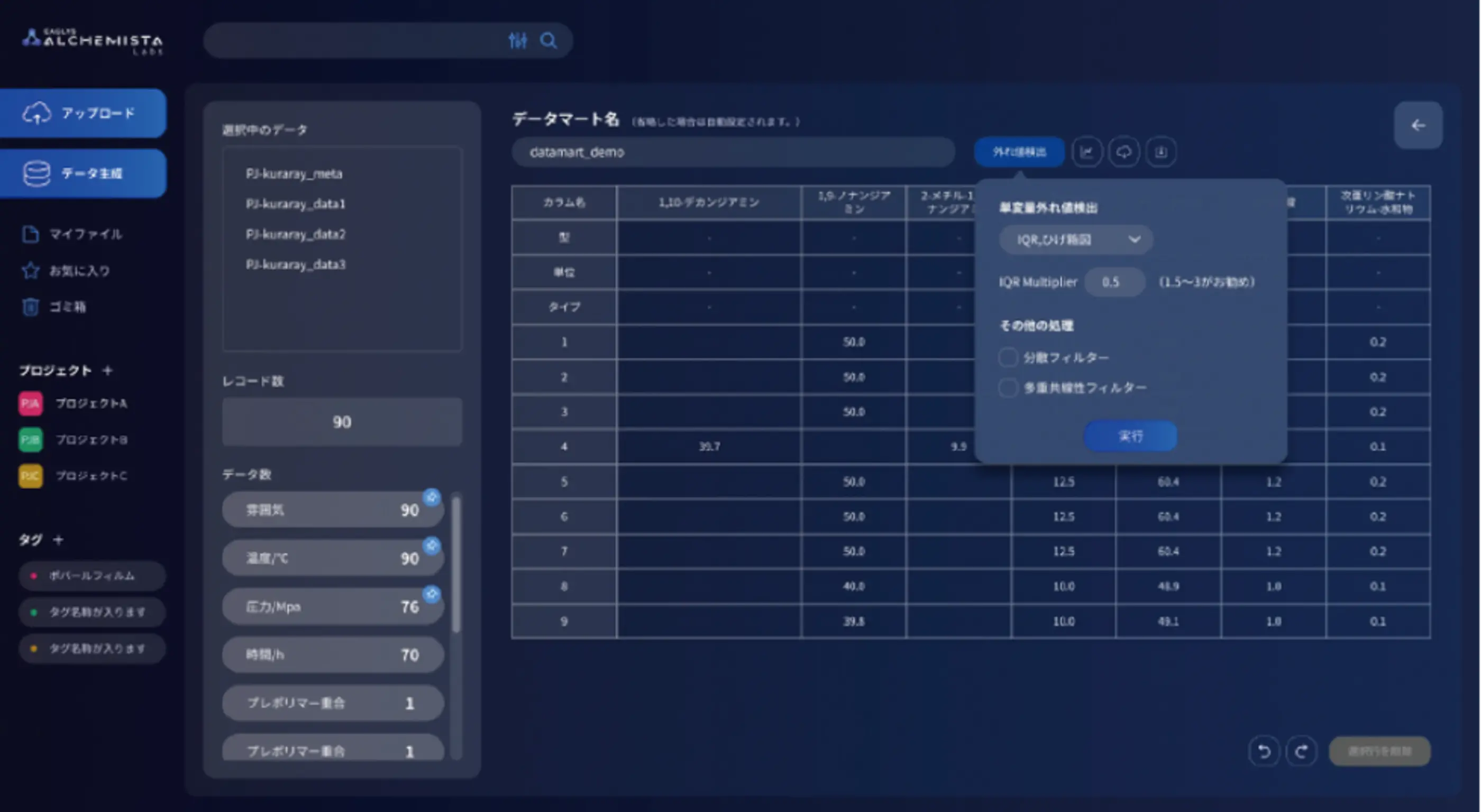Enable the 分散フィルター checkbox
1481x812 pixels.
(1008, 357)
